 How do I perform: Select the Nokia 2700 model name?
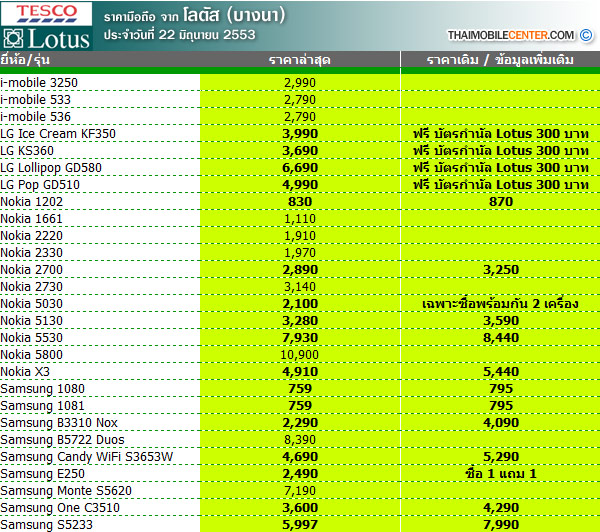(31, 269)
